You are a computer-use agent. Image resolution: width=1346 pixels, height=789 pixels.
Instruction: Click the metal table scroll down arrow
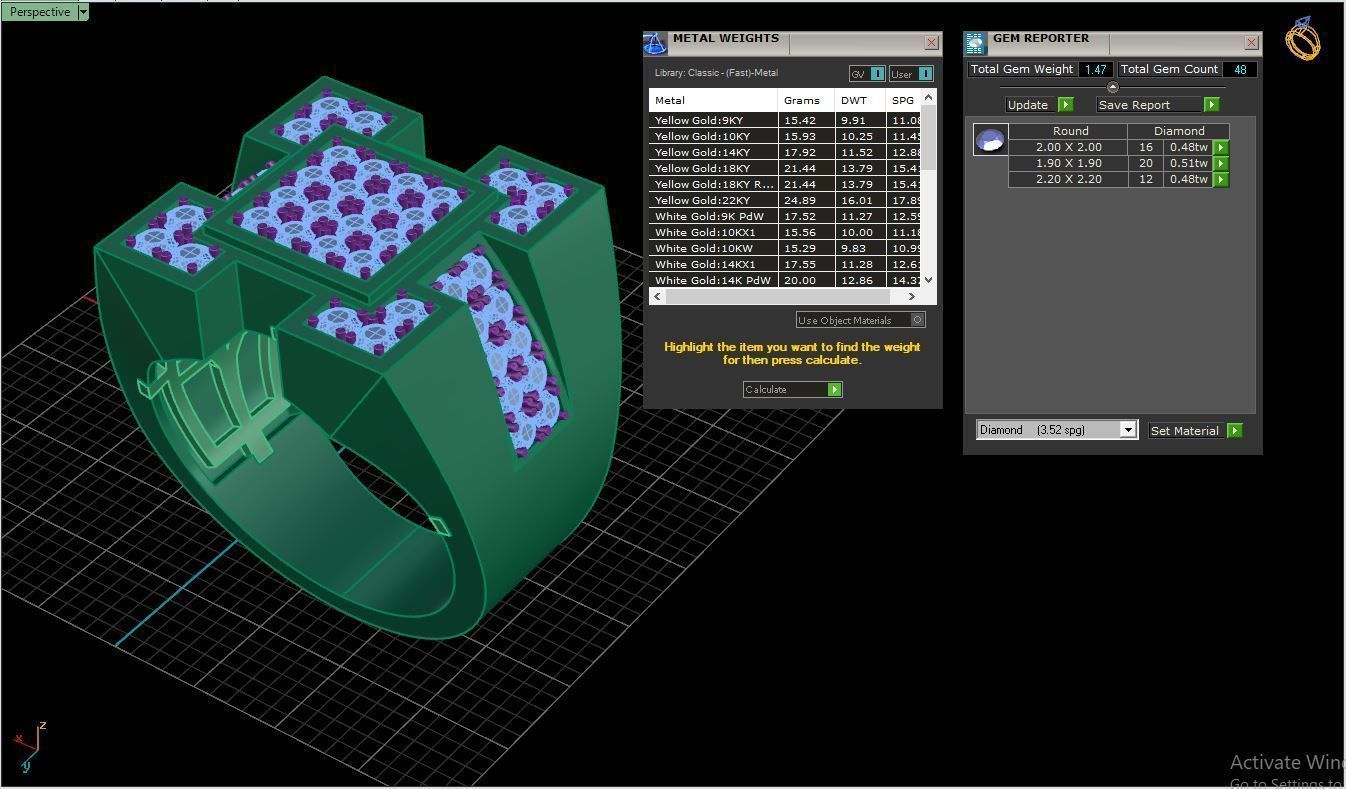click(x=928, y=280)
